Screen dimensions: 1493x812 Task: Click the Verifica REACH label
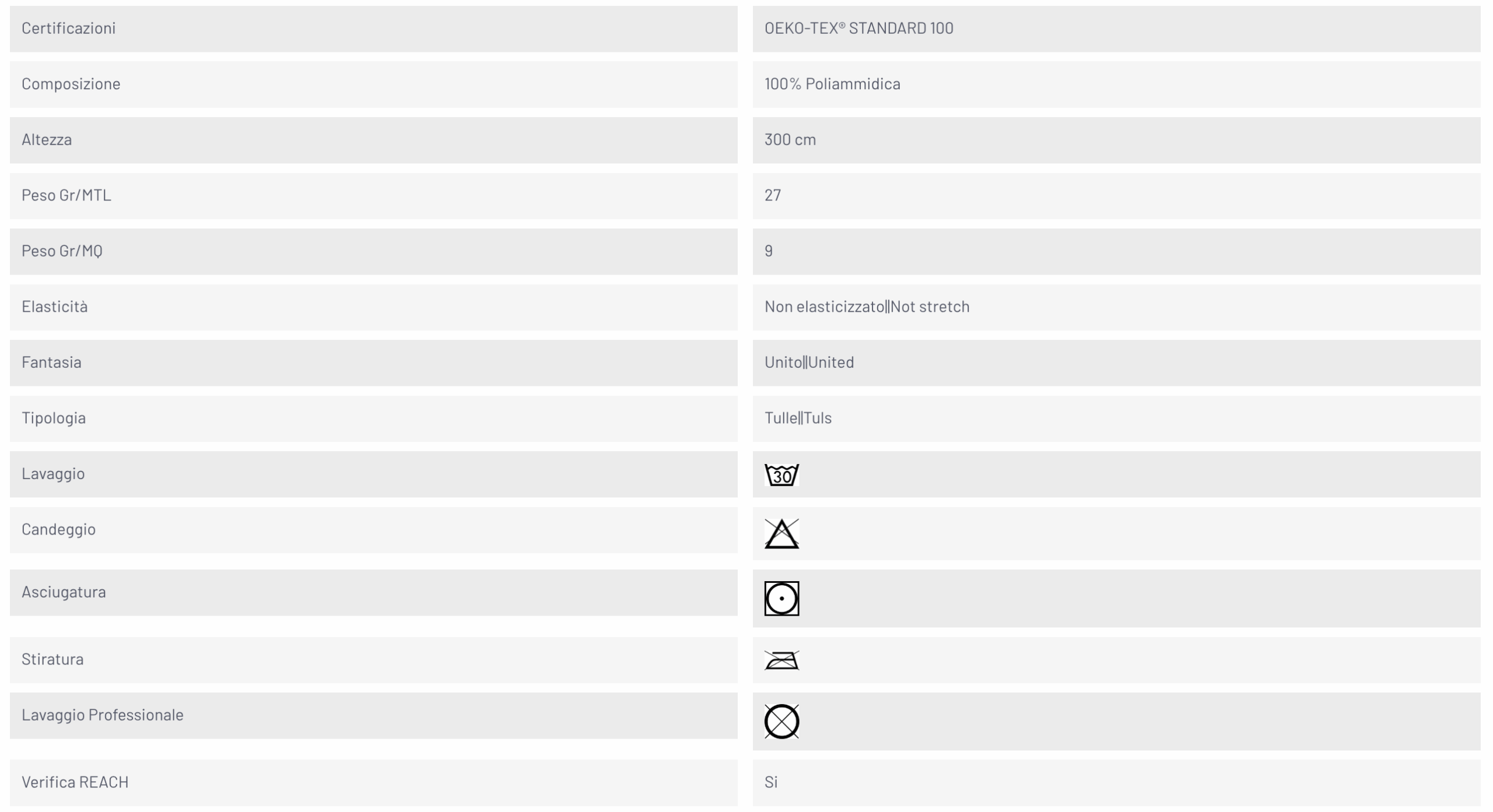pos(75,782)
